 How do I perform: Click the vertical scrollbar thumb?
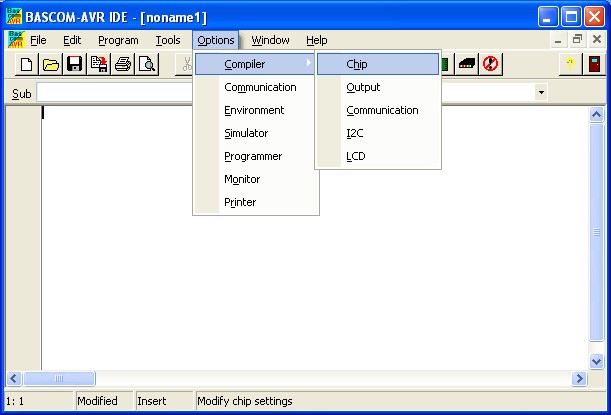pyautogui.click(x=597, y=232)
